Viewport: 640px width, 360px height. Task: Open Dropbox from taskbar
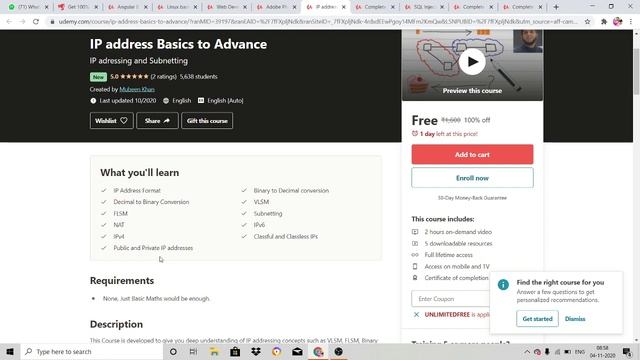(x=256, y=351)
